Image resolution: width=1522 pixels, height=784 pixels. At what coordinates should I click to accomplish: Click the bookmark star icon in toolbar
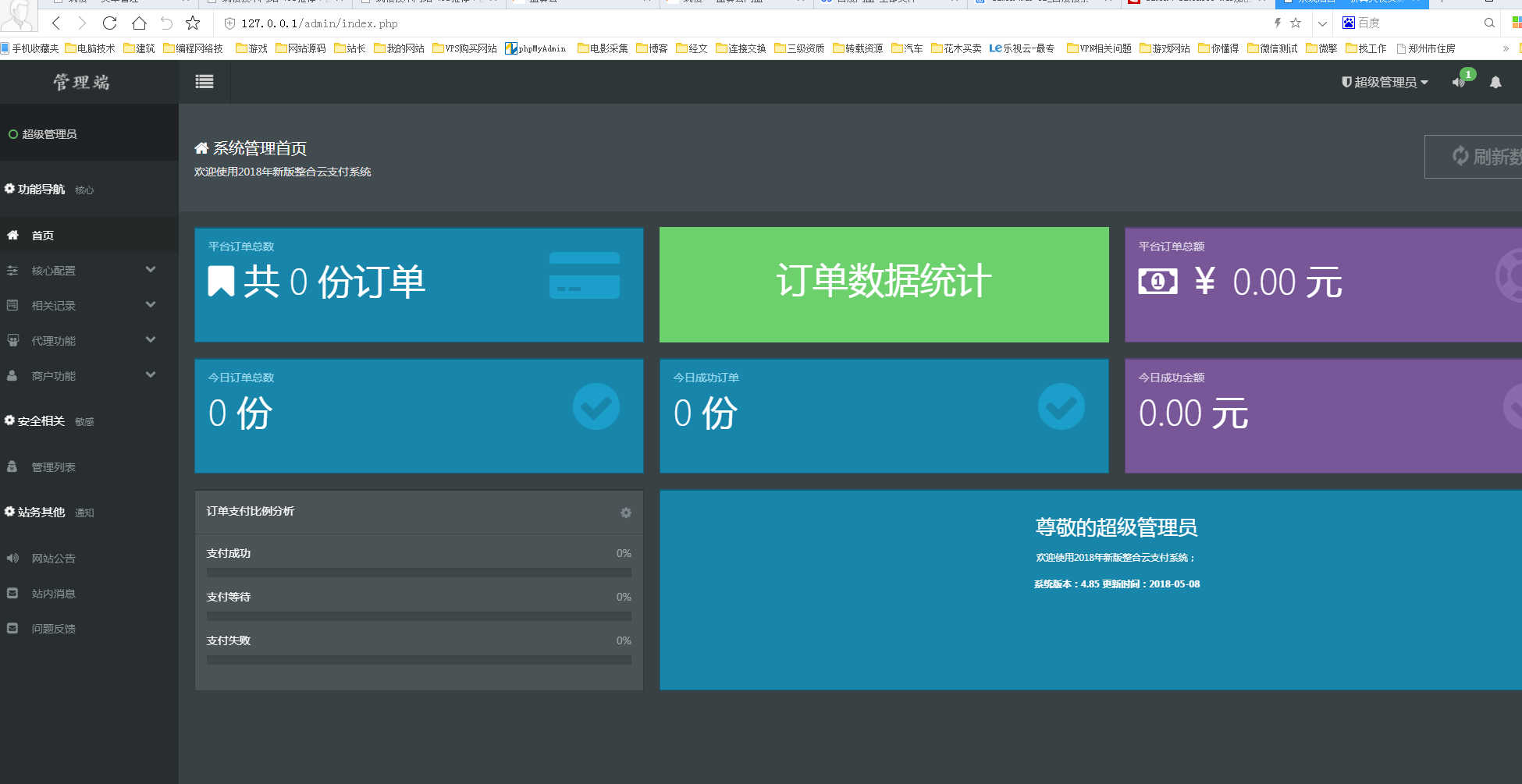[x=193, y=23]
